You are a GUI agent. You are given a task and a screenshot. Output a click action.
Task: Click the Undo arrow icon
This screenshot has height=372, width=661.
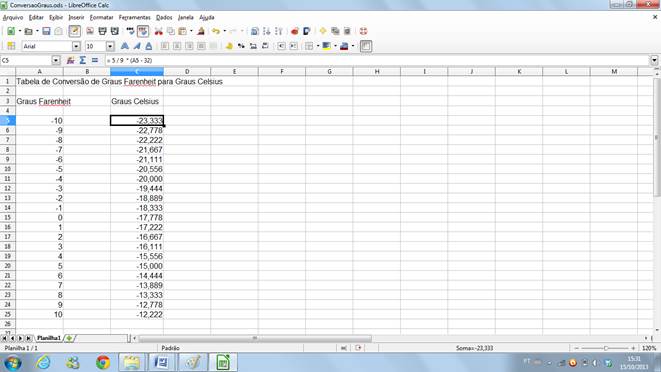(x=216, y=31)
